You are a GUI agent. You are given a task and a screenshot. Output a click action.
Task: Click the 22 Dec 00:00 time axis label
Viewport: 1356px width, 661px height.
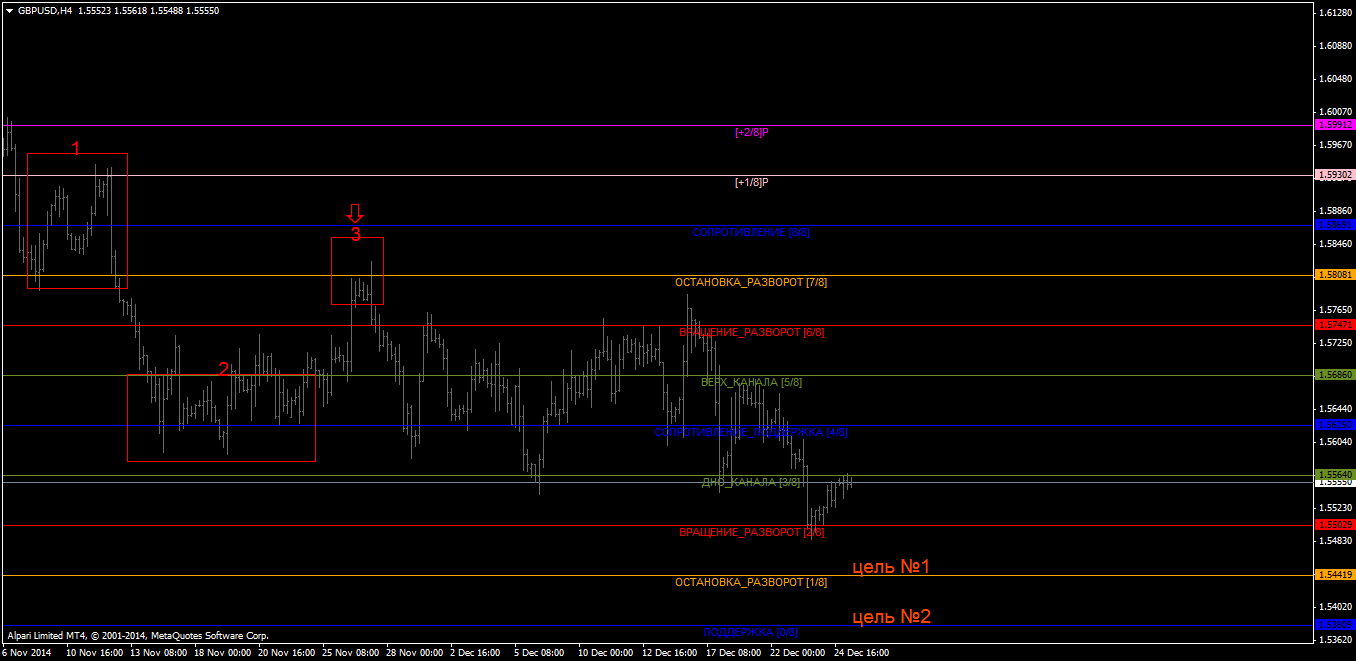point(799,653)
